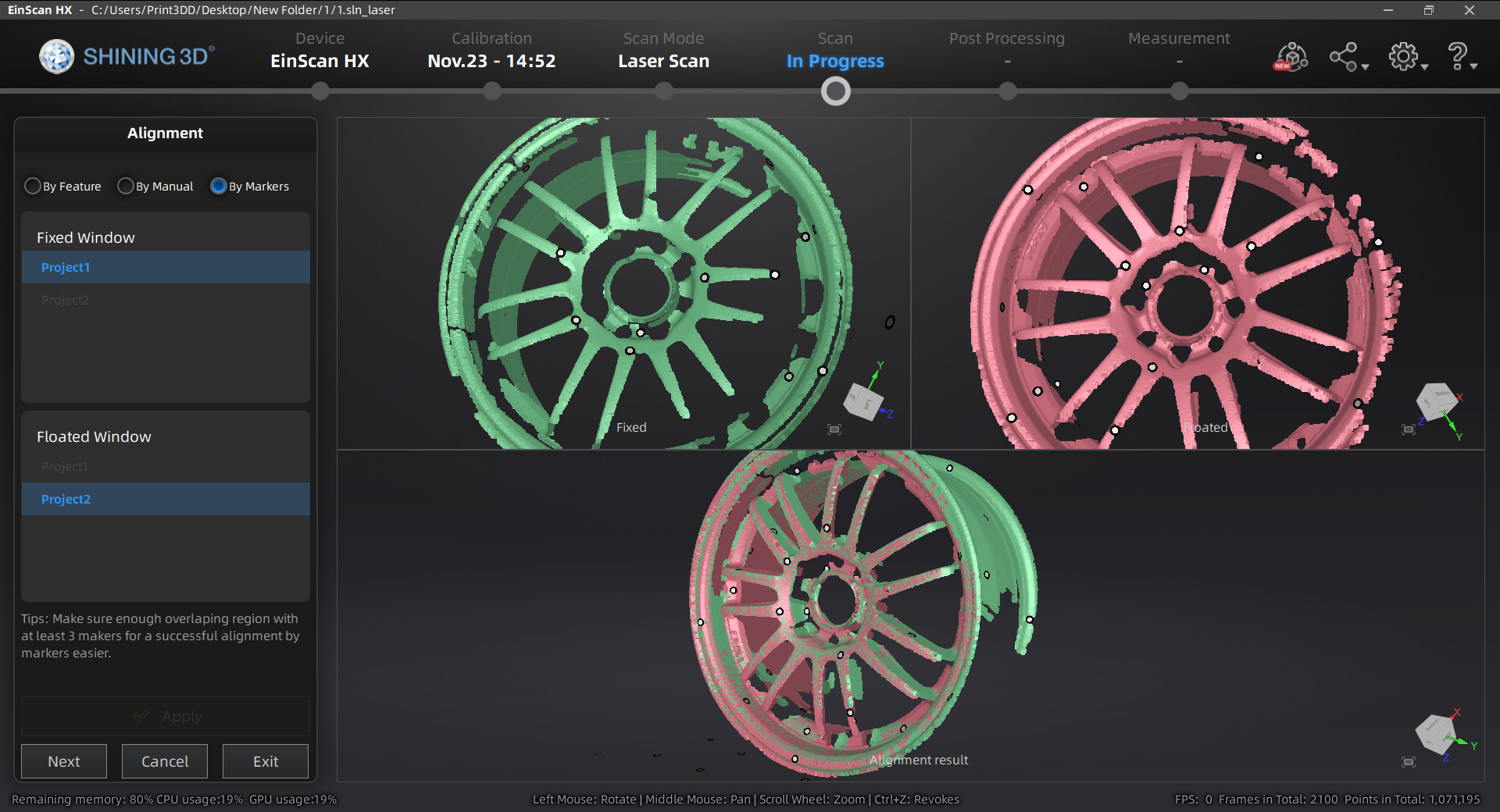Select the By Feature alignment option
This screenshot has width=1500, height=812.
pos(63,187)
